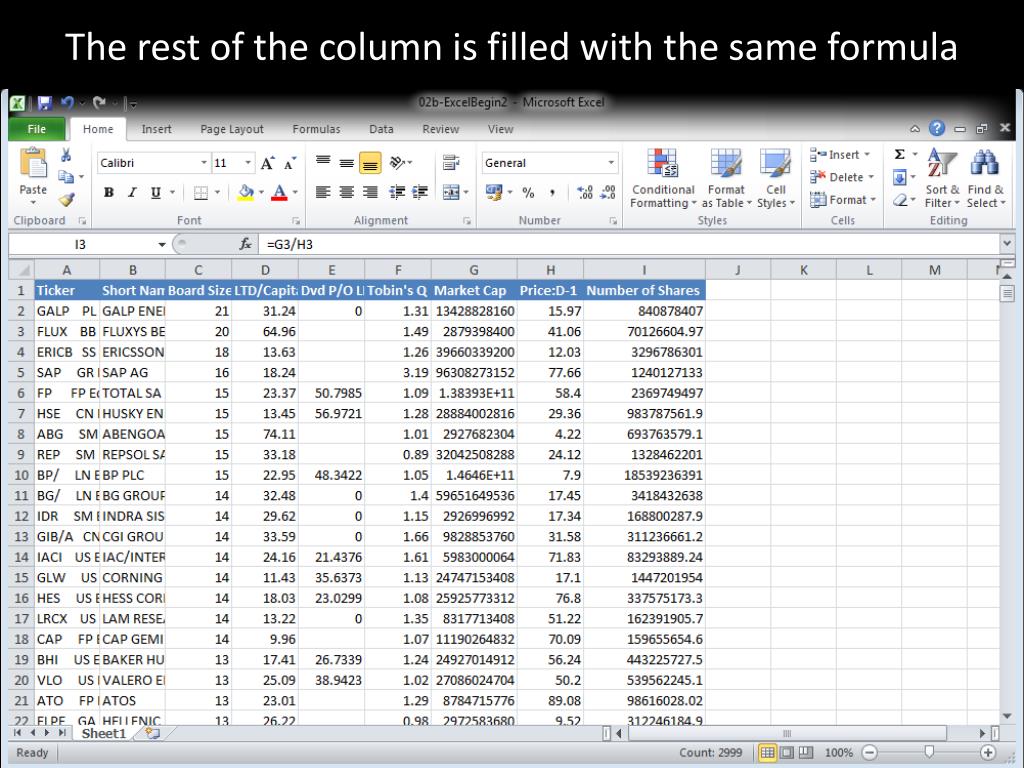Toggle Underline formatting
This screenshot has width=1024, height=768.
coord(155,192)
